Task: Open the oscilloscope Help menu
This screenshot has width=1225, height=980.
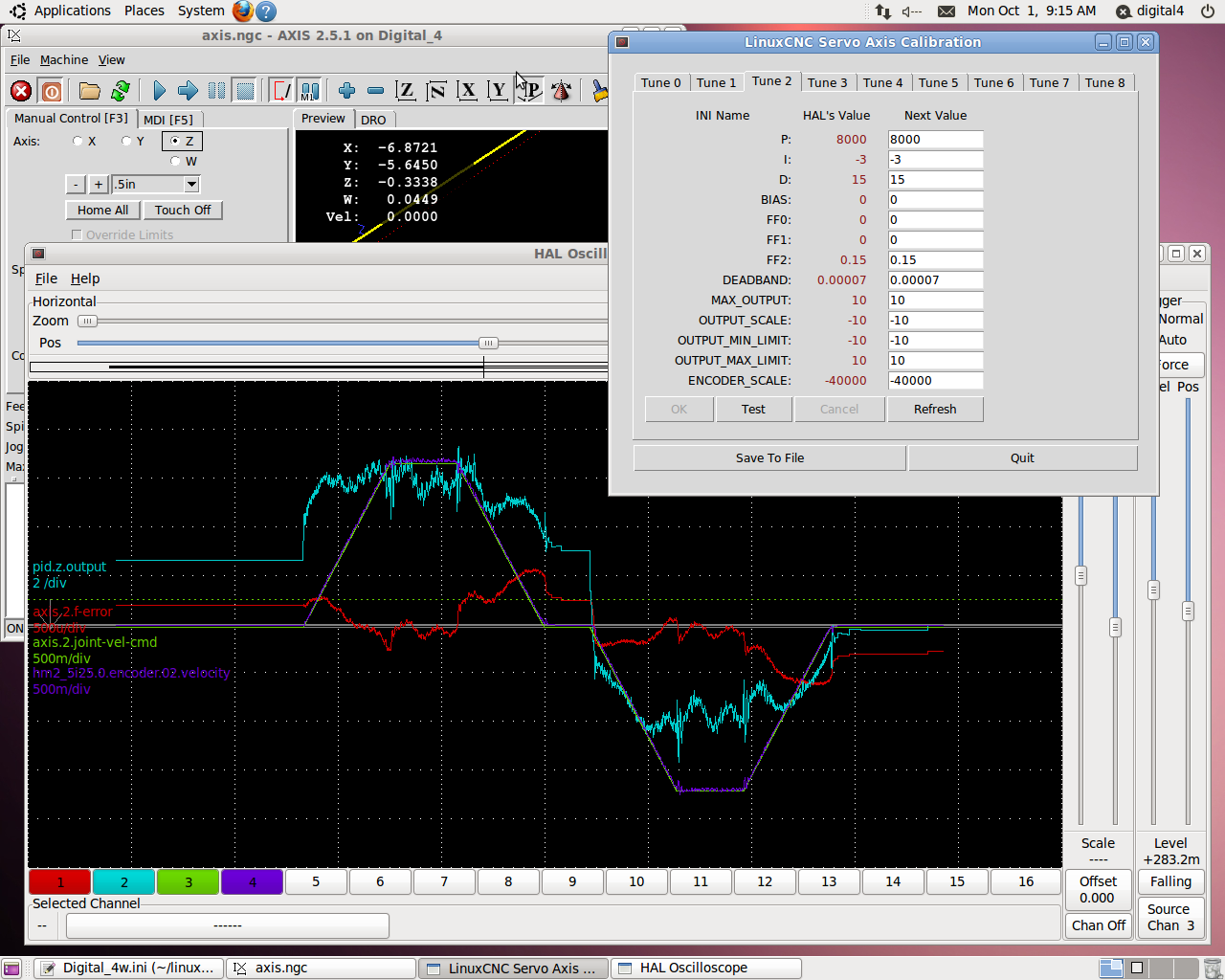Action: [85, 278]
